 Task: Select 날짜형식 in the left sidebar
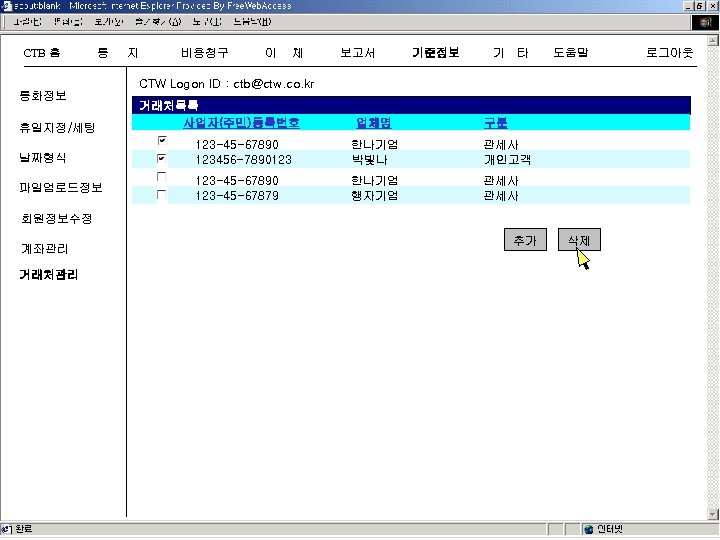click(43, 158)
